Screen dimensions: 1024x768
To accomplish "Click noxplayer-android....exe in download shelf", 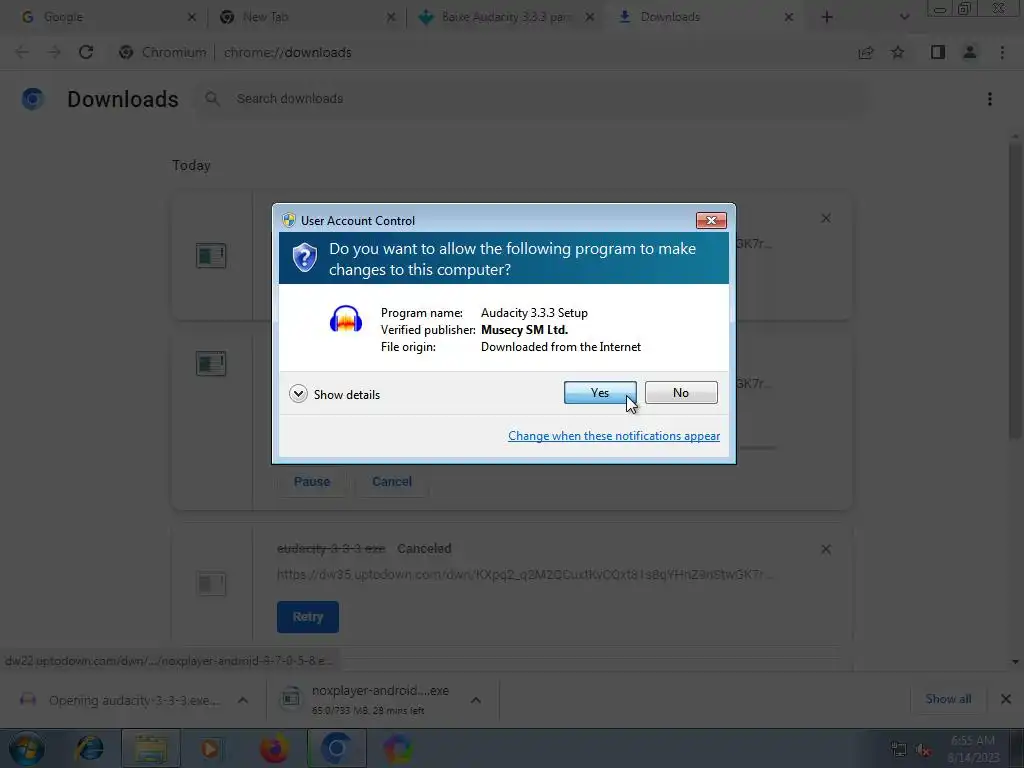I will click(380, 690).
